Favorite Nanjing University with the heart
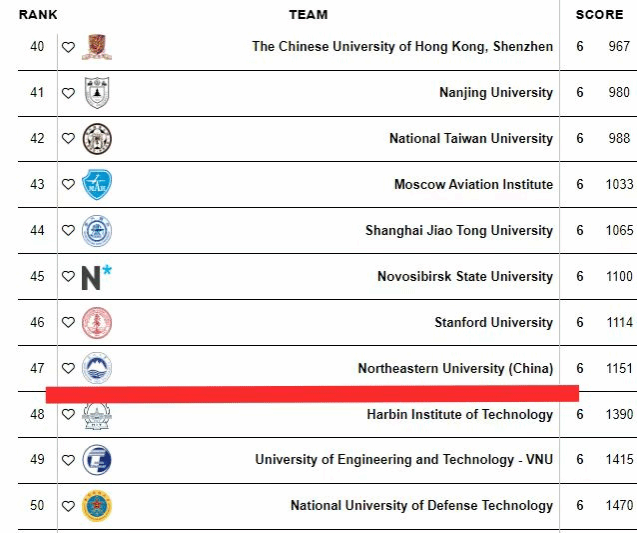 pos(68,93)
